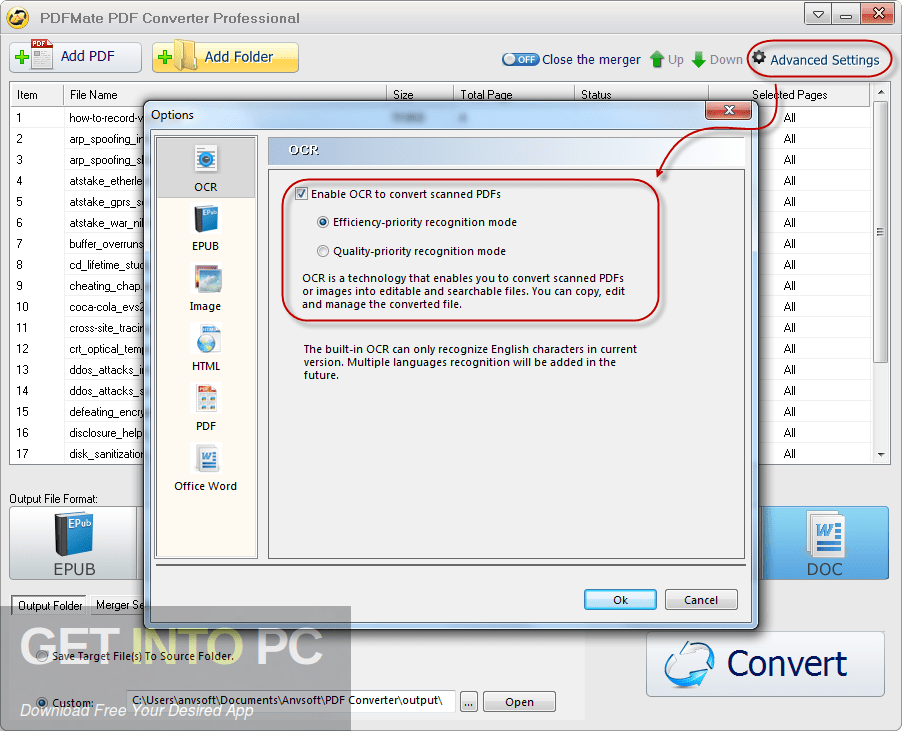Open the Image options category
902x731 pixels.
206,288
